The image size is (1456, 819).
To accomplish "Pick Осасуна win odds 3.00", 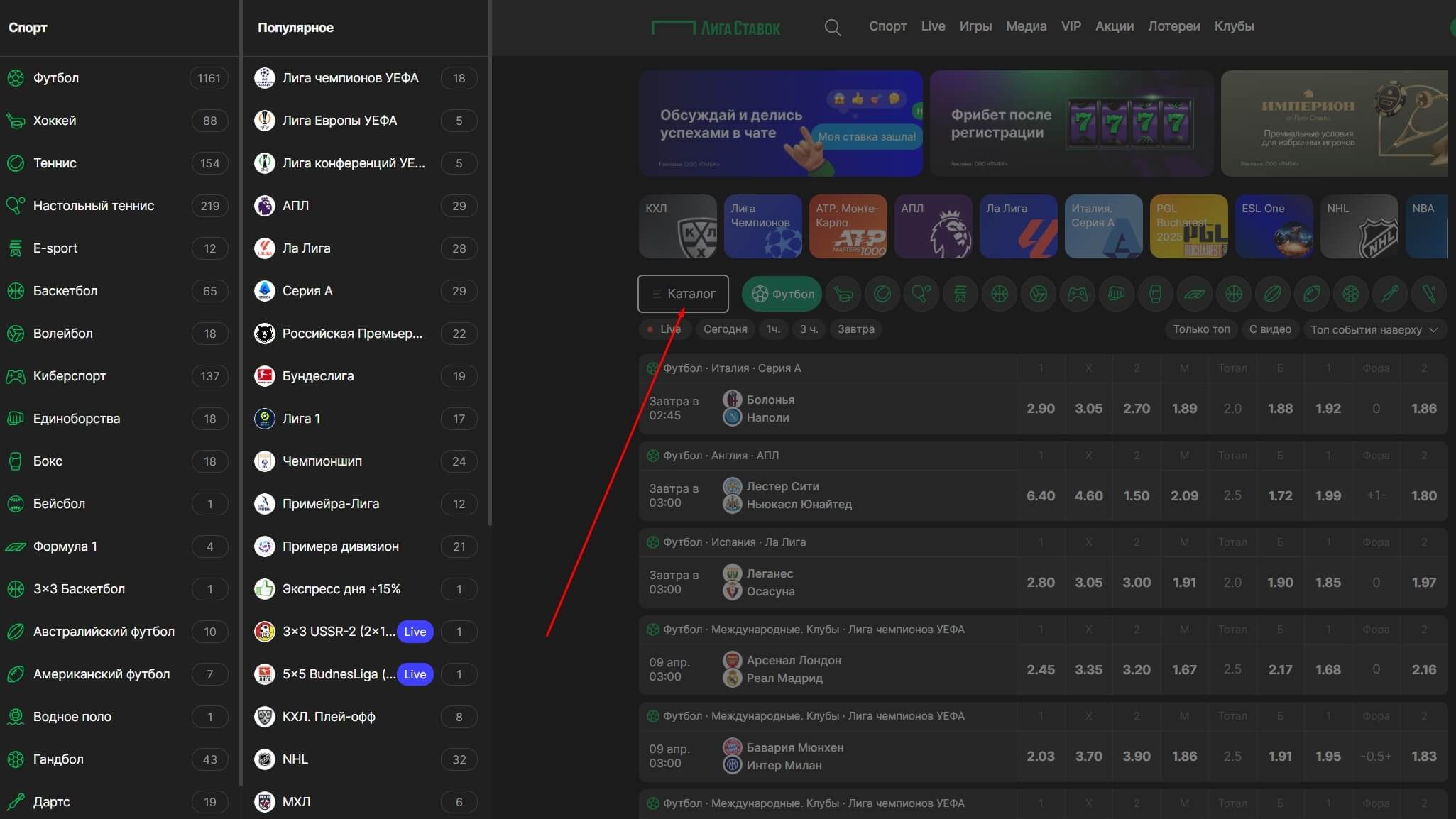I will (x=1136, y=583).
